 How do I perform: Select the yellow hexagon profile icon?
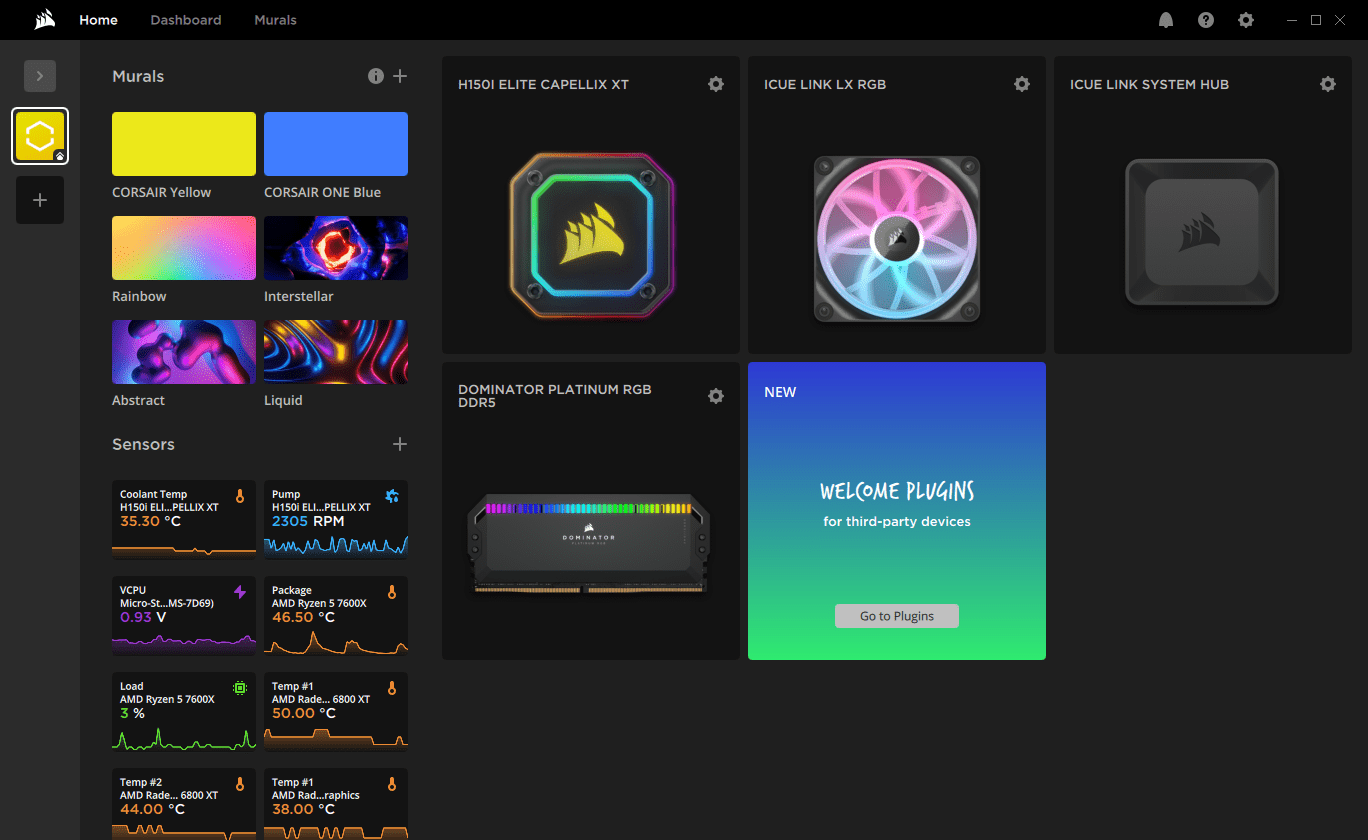pyautogui.click(x=40, y=136)
